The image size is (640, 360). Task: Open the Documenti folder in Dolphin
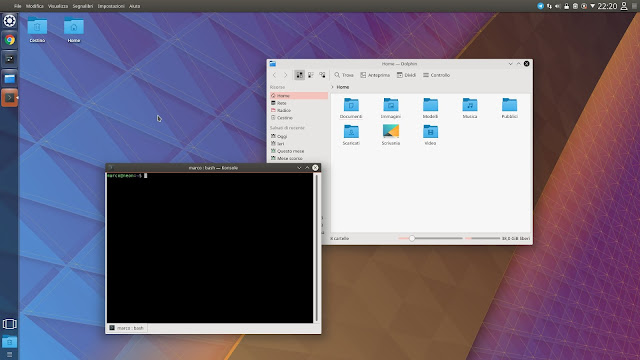point(351,108)
